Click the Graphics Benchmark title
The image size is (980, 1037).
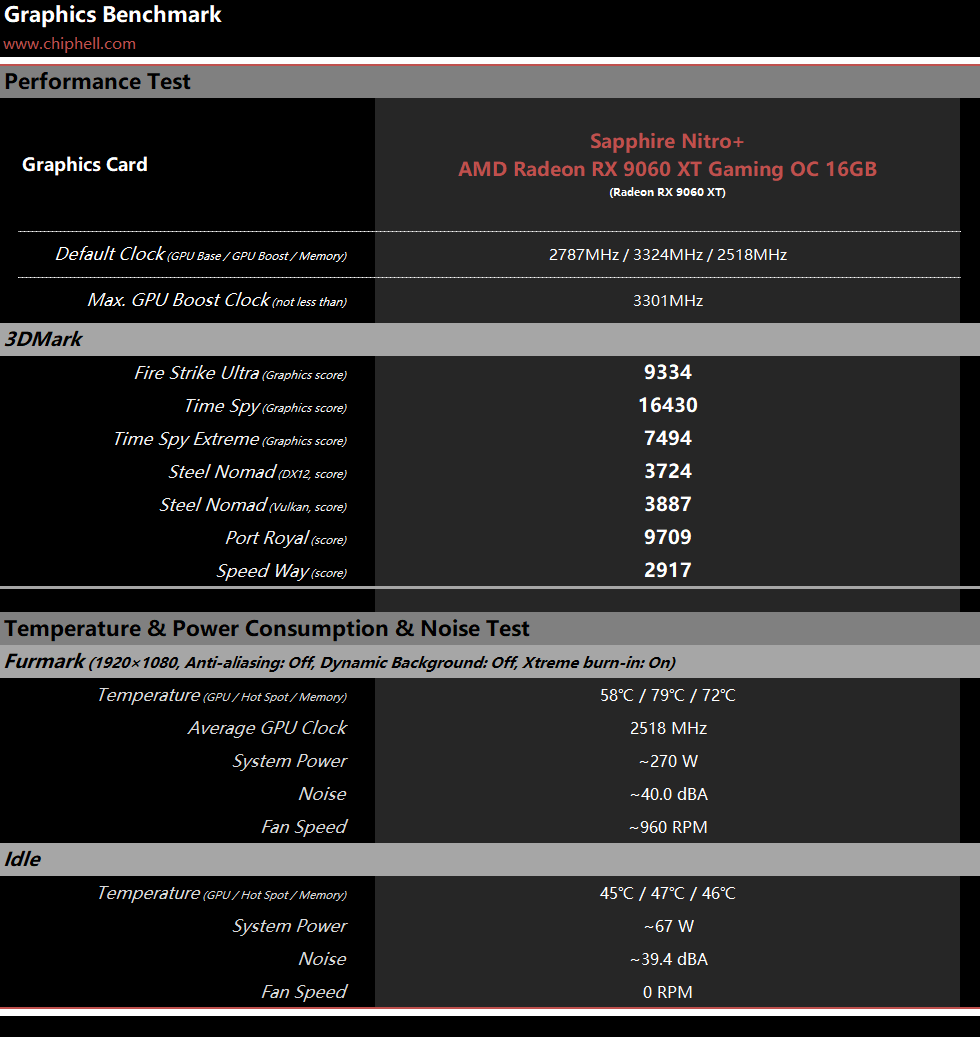coord(112,15)
